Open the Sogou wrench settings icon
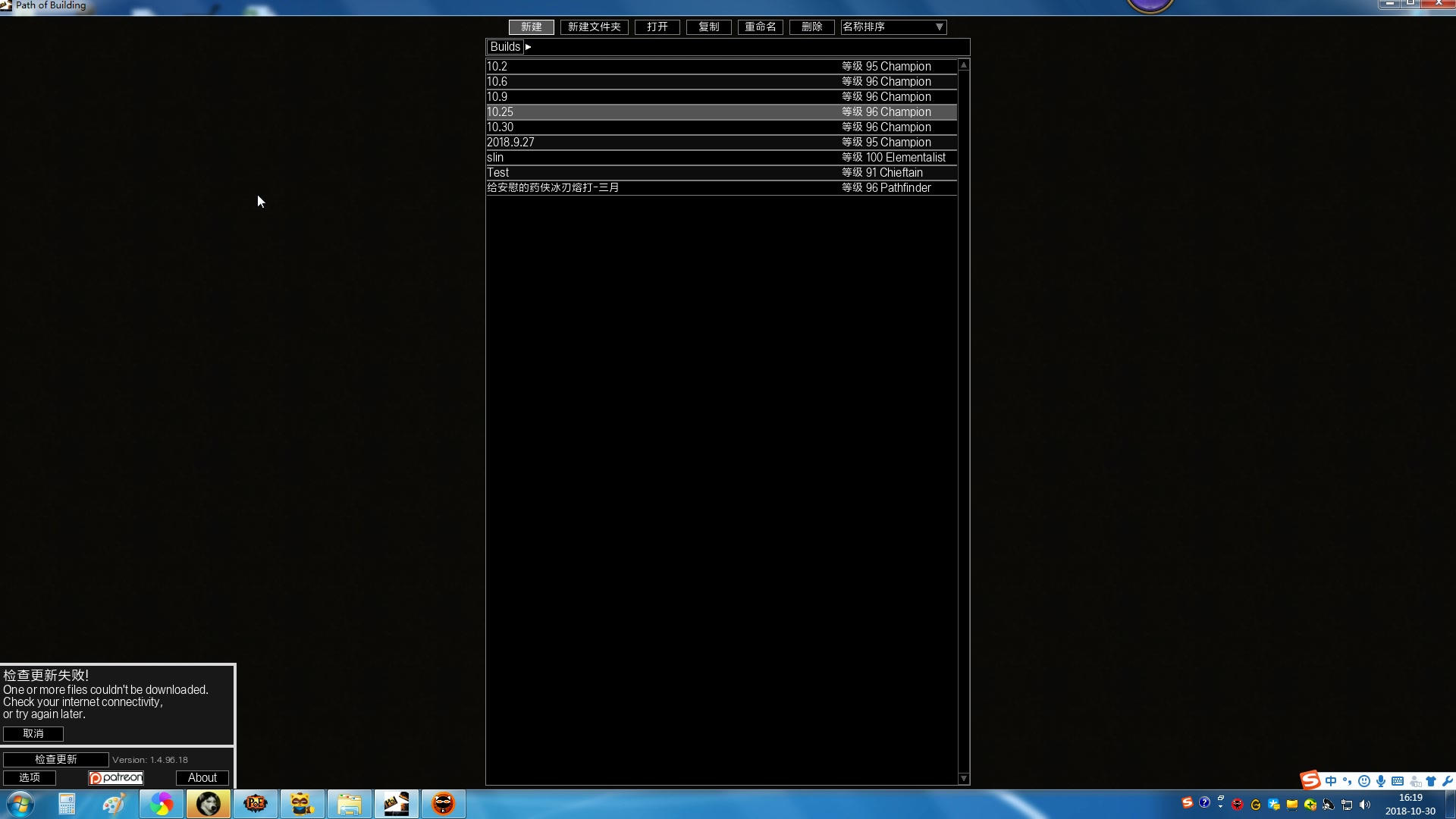Viewport: 1456px width, 819px height. pos(1447,781)
